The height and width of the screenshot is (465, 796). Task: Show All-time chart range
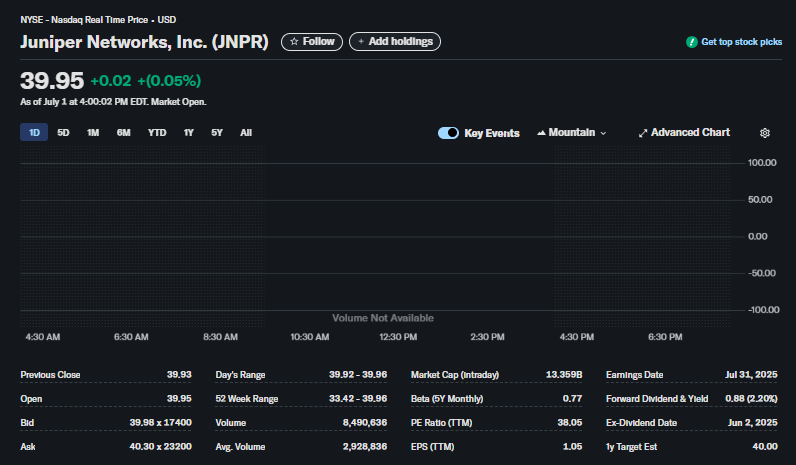coord(246,132)
